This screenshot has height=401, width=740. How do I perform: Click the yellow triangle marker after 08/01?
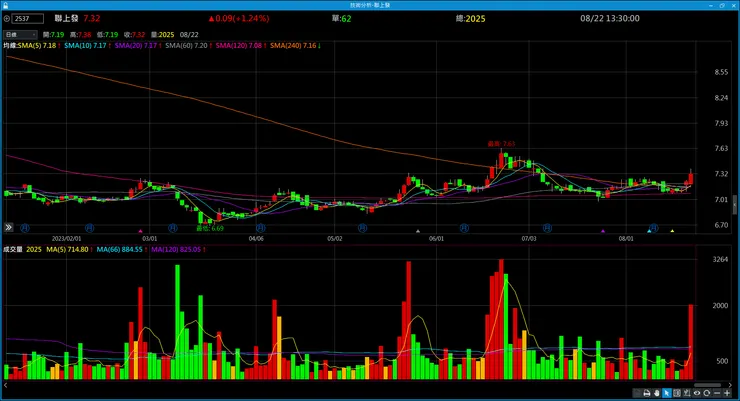673,231
